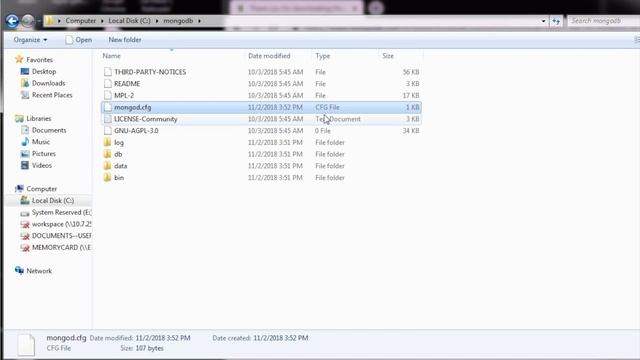Image resolution: width=640 pixels, height=360 pixels.
Task: Open Downloads in Favorites
Action: 48,83
